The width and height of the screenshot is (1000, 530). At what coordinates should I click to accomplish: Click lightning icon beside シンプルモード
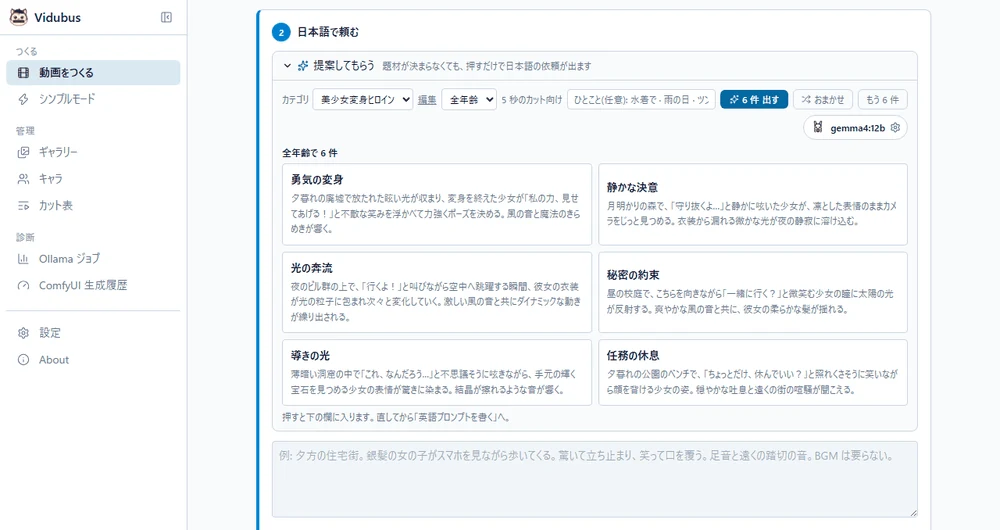tap(24, 99)
